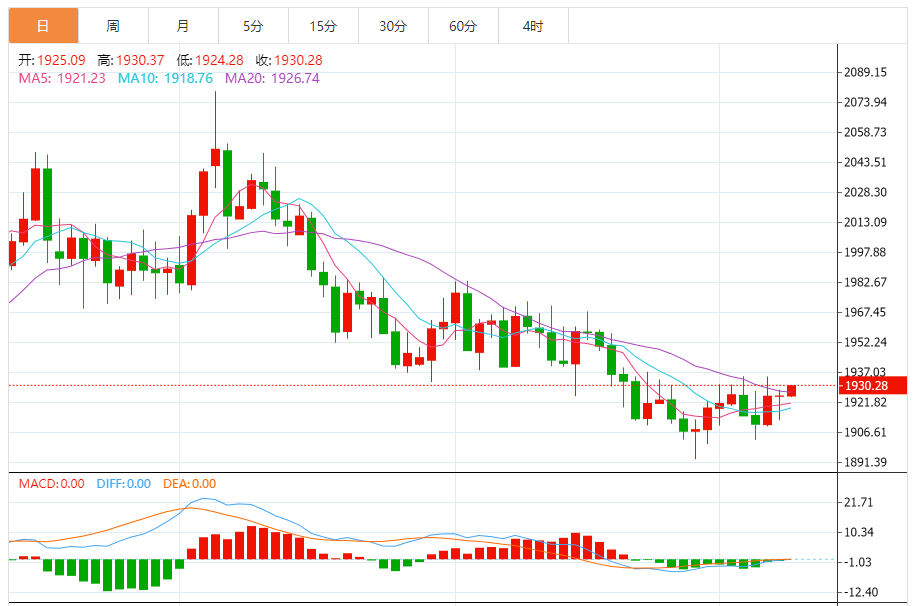Click the 2013.09 price axis label
The height and width of the screenshot is (606, 917).
(866, 222)
